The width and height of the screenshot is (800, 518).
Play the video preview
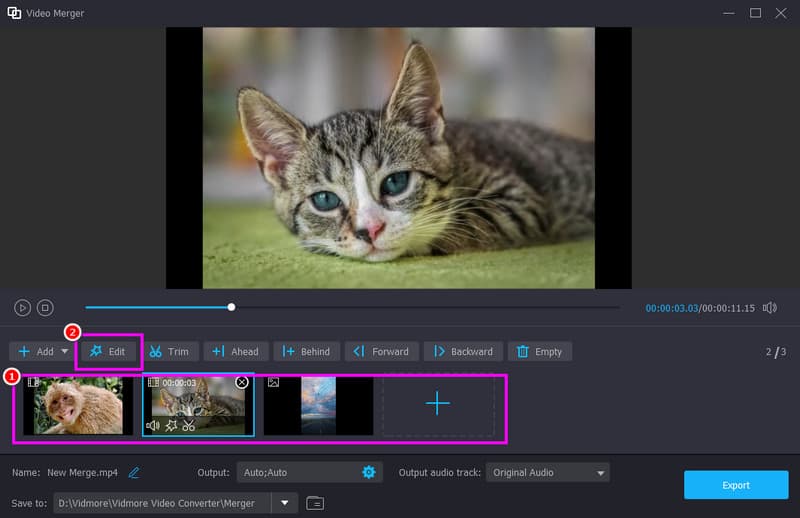(22, 308)
